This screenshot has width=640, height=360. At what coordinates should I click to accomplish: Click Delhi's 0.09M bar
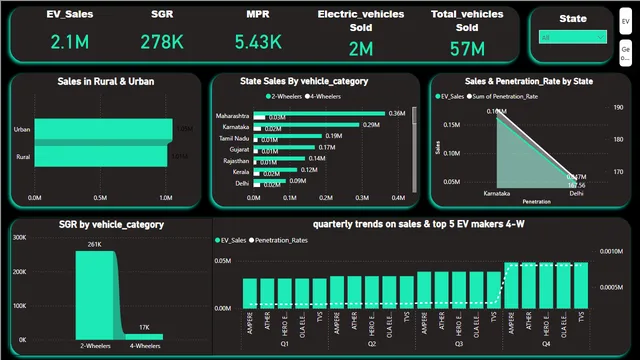pos(270,181)
